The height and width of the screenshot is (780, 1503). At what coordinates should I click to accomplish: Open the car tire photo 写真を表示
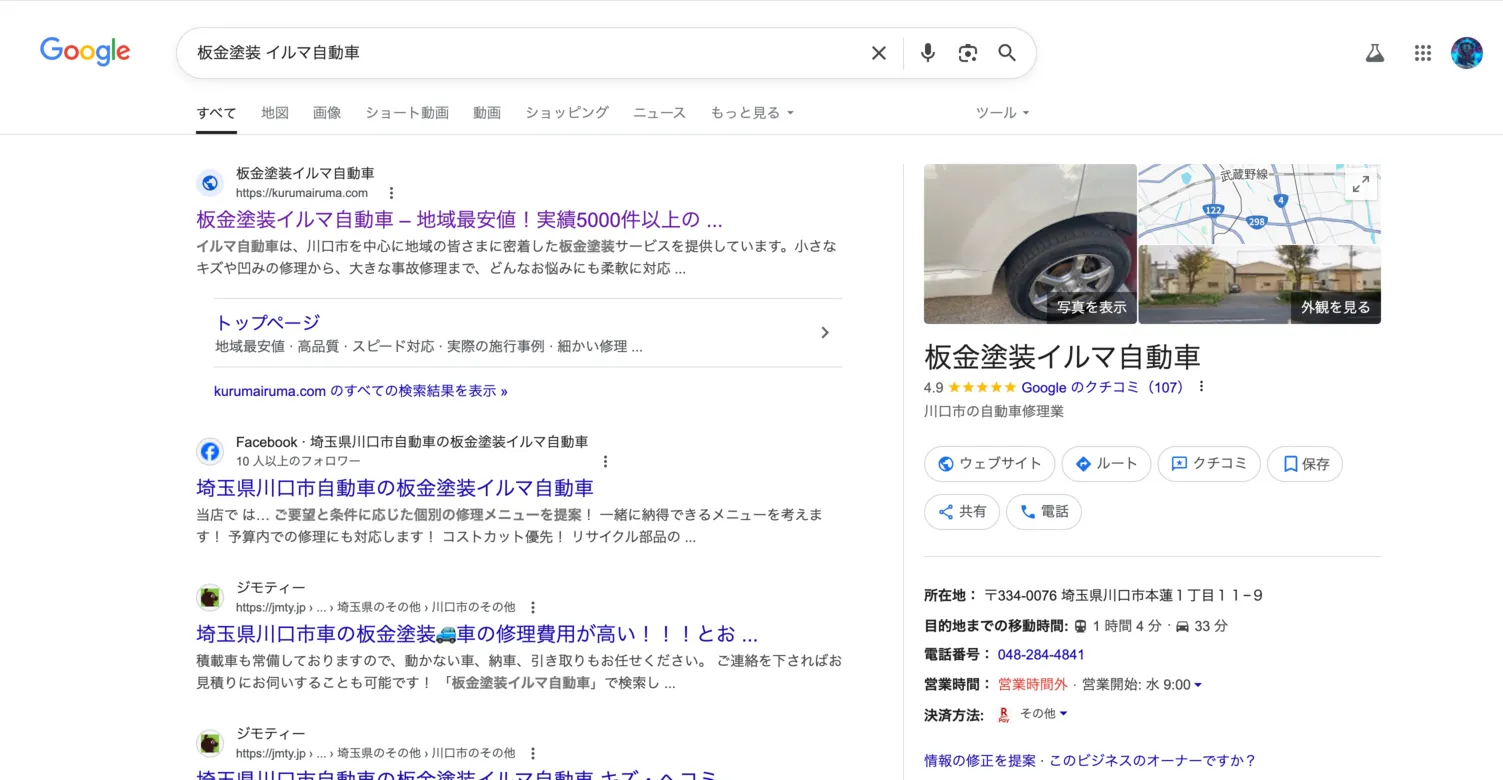[1030, 244]
